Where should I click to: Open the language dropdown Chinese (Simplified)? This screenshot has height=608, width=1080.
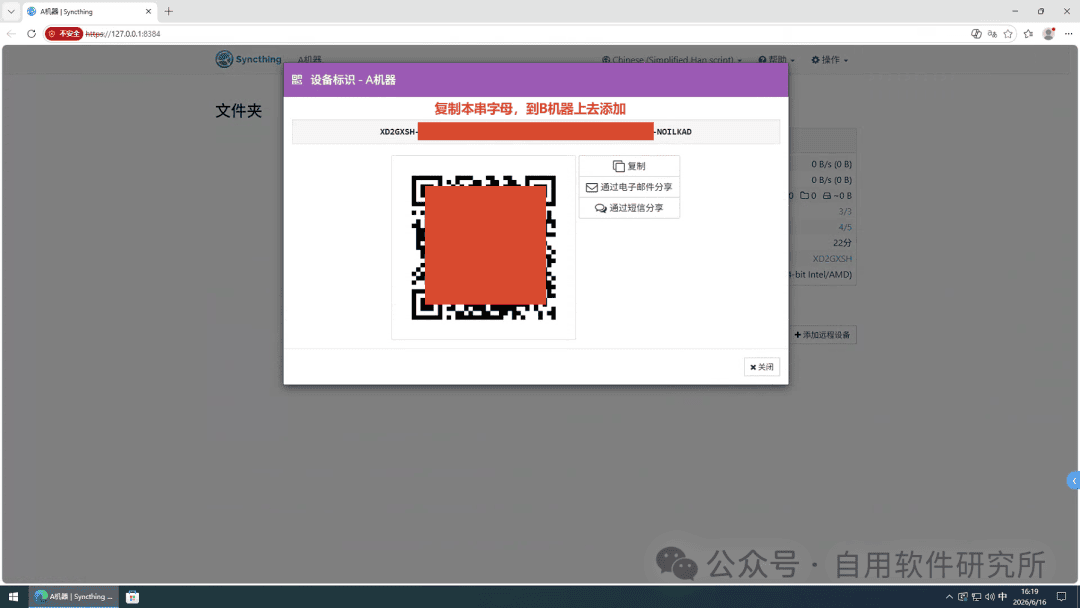672,60
